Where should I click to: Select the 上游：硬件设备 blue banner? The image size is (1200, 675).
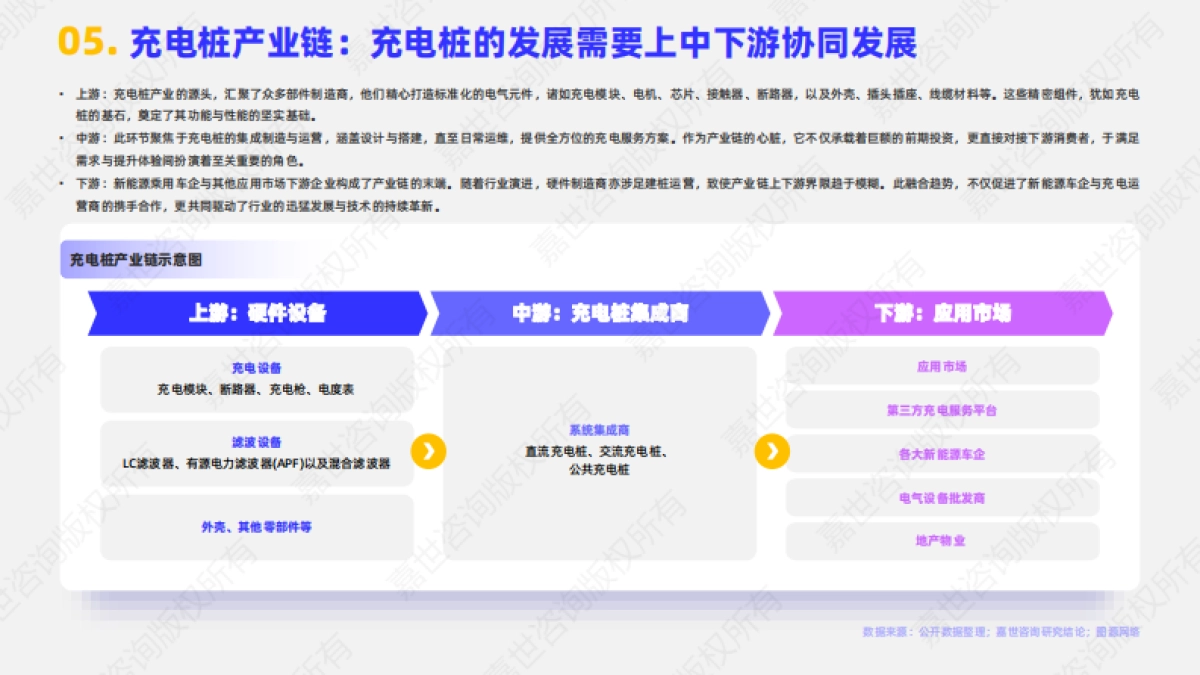(x=257, y=313)
